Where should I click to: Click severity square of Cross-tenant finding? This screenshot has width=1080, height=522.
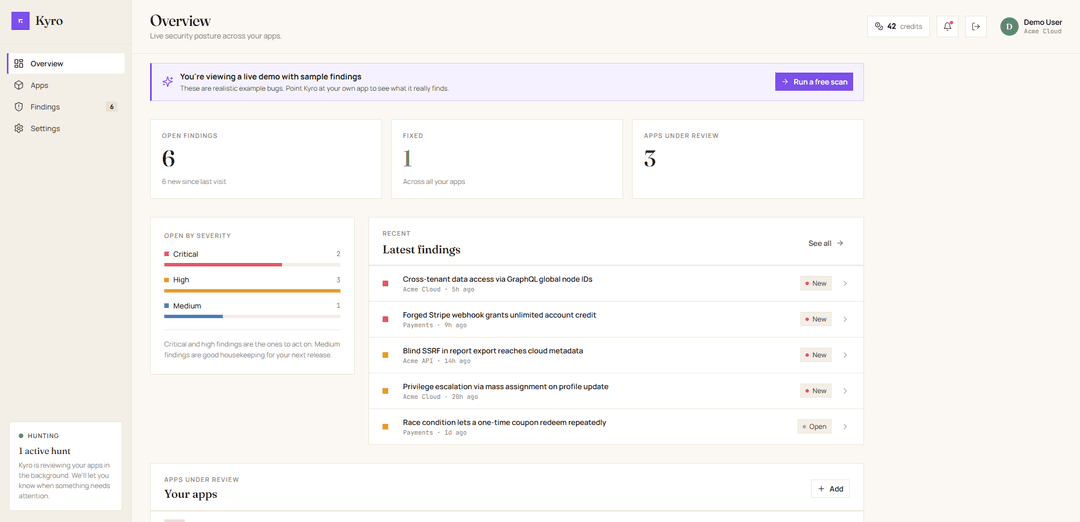pos(386,284)
